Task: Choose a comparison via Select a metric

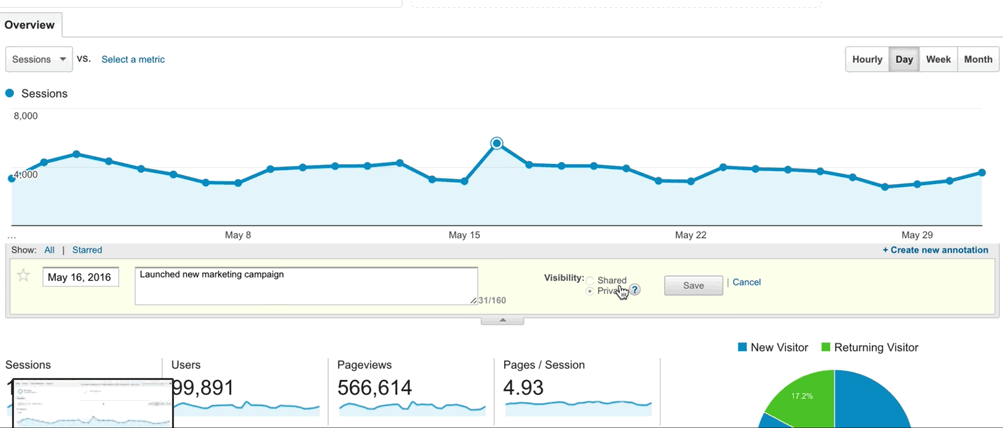Action: (133, 59)
